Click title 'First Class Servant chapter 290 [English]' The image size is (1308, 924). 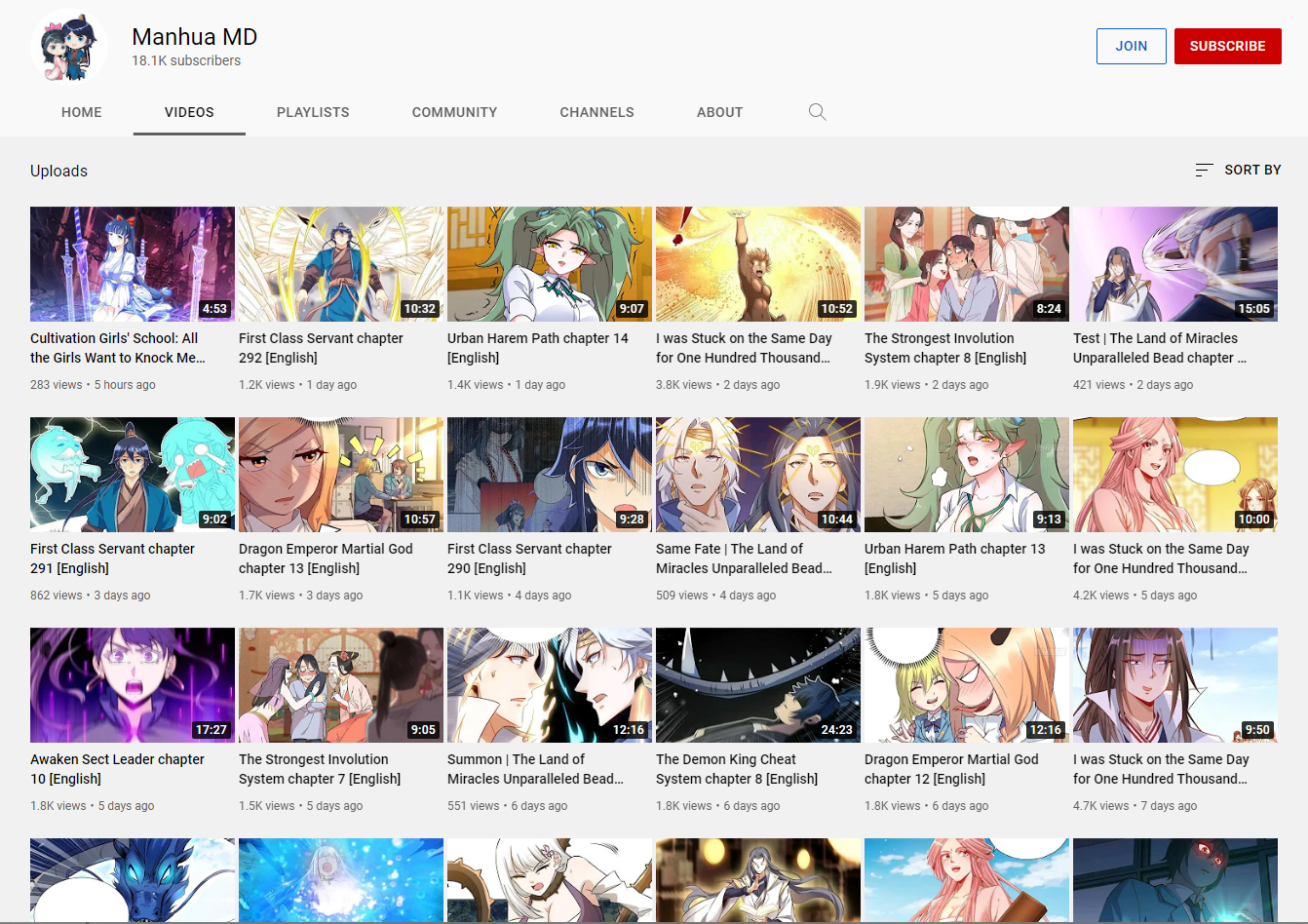pyautogui.click(x=529, y=558)
